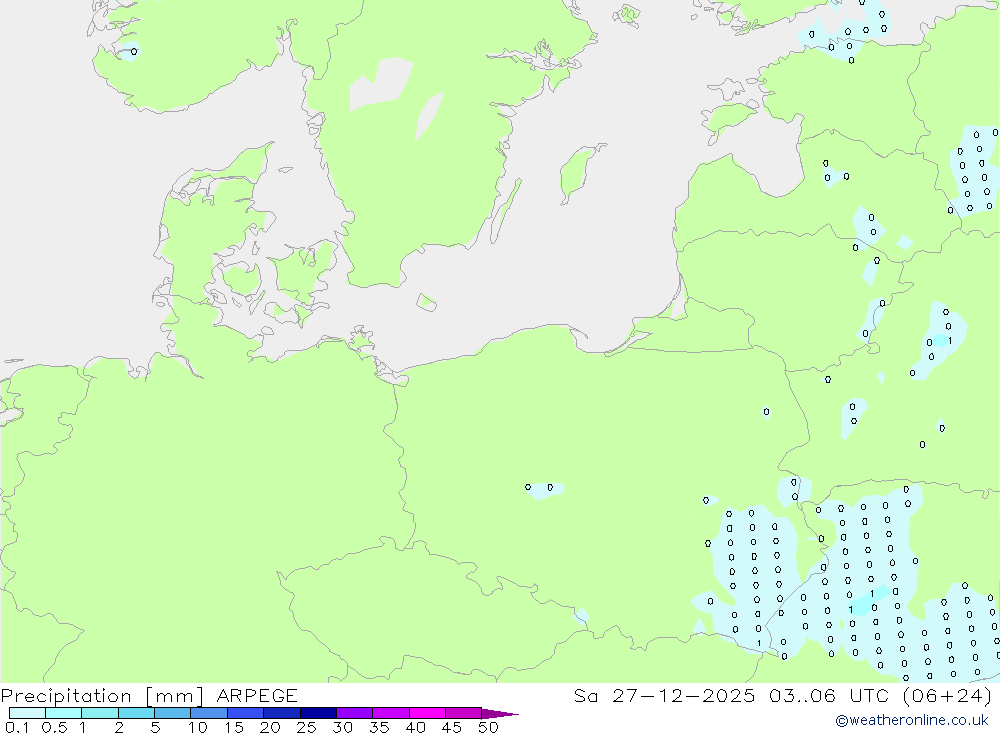Click the '25' legend scale label

pyautogui.click(x=306, y=727)
